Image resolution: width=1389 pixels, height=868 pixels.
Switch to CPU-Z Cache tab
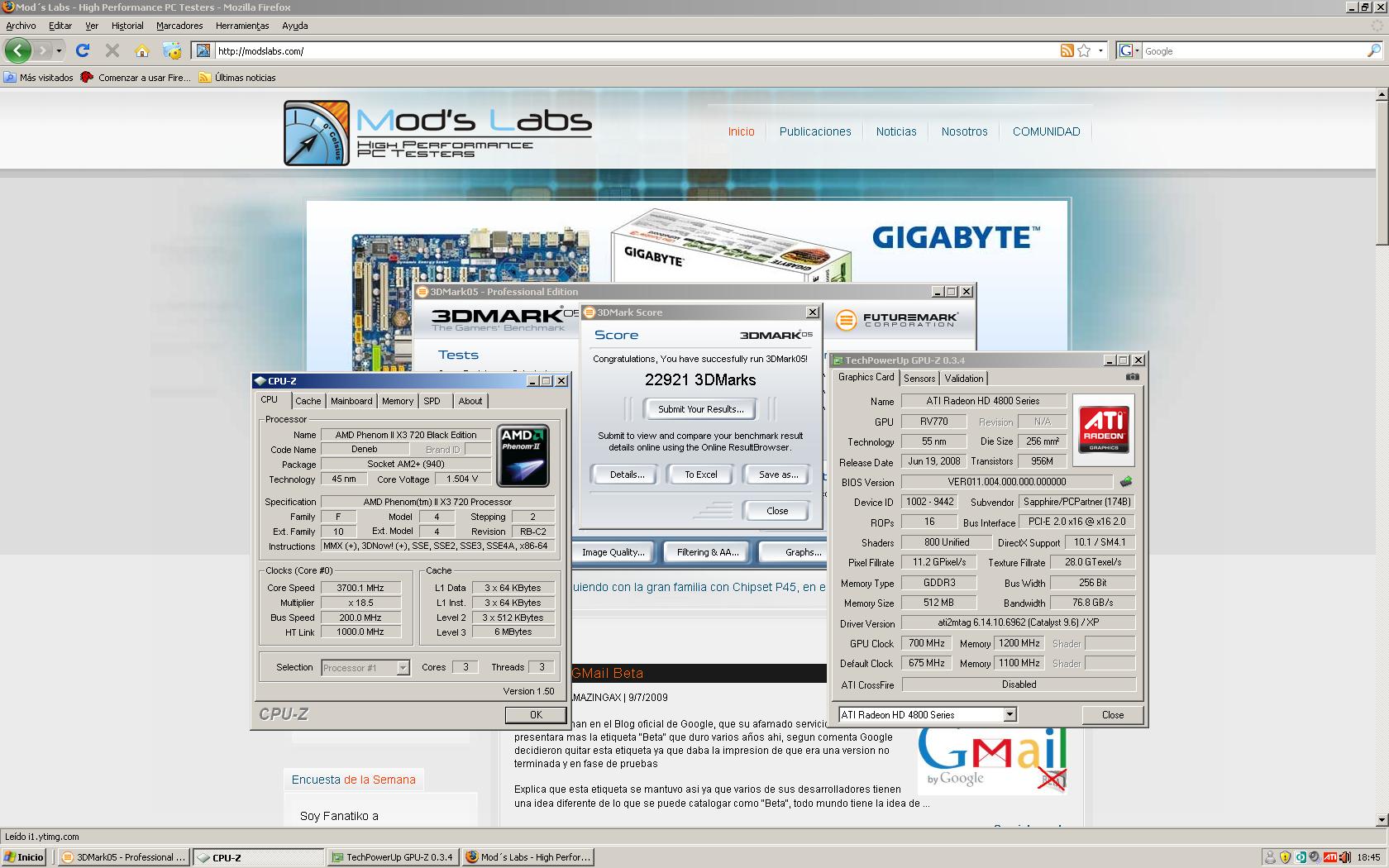click(308, 401)
